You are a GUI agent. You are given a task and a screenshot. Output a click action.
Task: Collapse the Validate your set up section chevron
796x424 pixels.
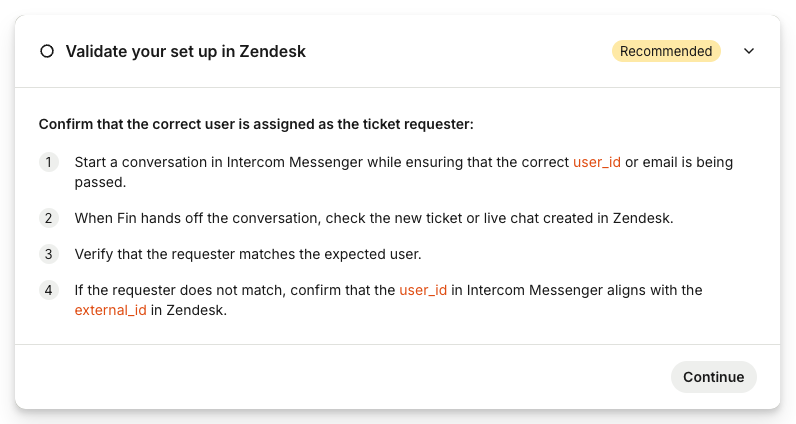(x=749, y=51)
